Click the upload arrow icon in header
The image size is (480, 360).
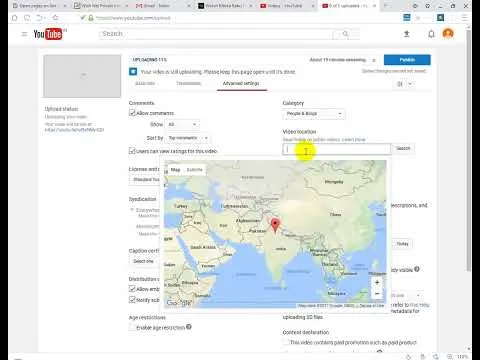point(407,34)
